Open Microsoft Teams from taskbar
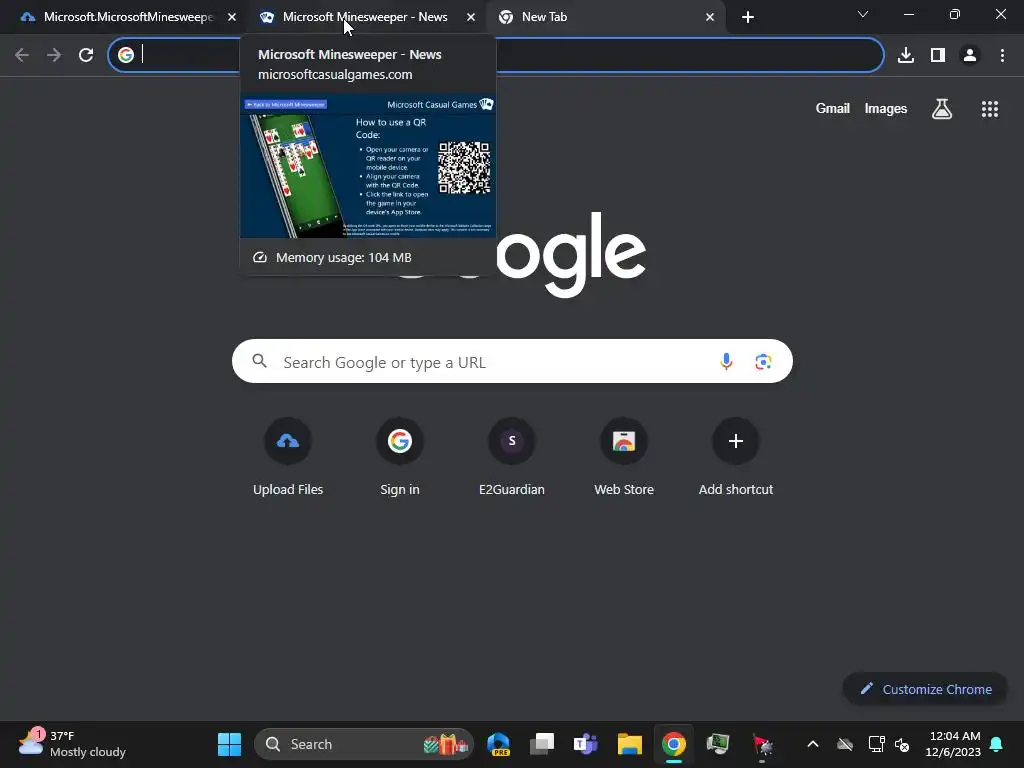This screenshot has width=1024, height=768. [586, 744]
